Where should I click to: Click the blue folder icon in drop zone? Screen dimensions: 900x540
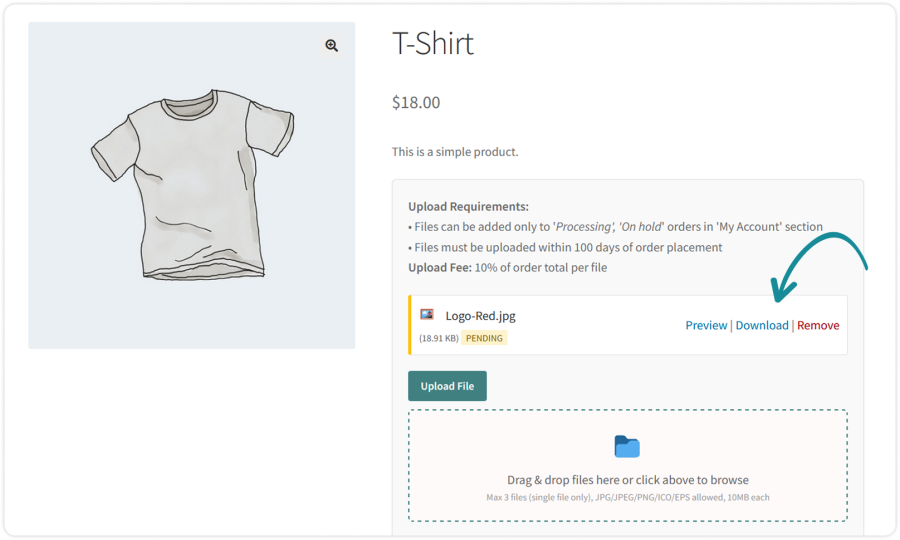pos(627,446)
